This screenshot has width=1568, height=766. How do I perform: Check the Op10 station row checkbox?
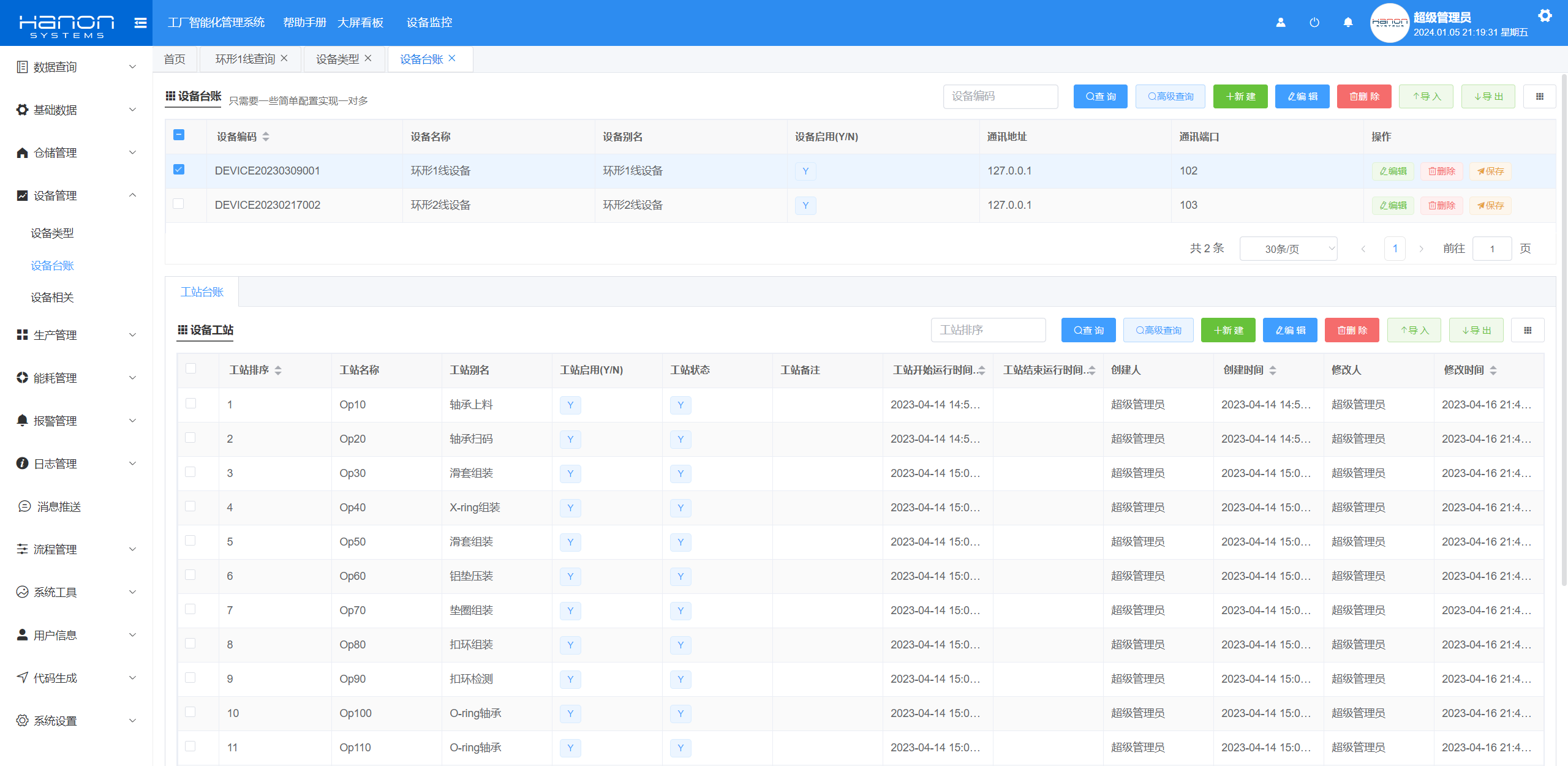190,403
